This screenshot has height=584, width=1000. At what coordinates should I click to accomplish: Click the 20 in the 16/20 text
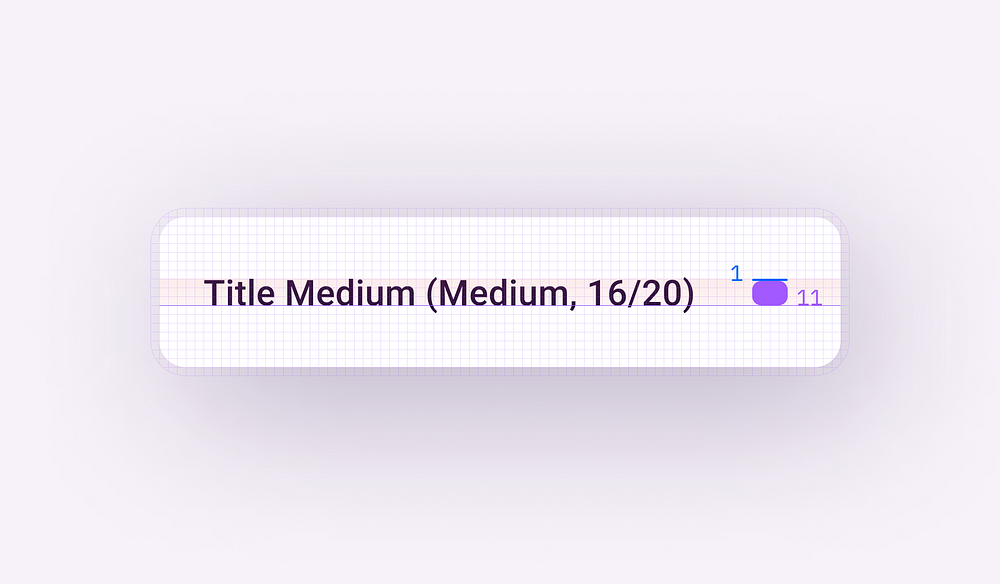pyautogui.click(x=659, y=293)
